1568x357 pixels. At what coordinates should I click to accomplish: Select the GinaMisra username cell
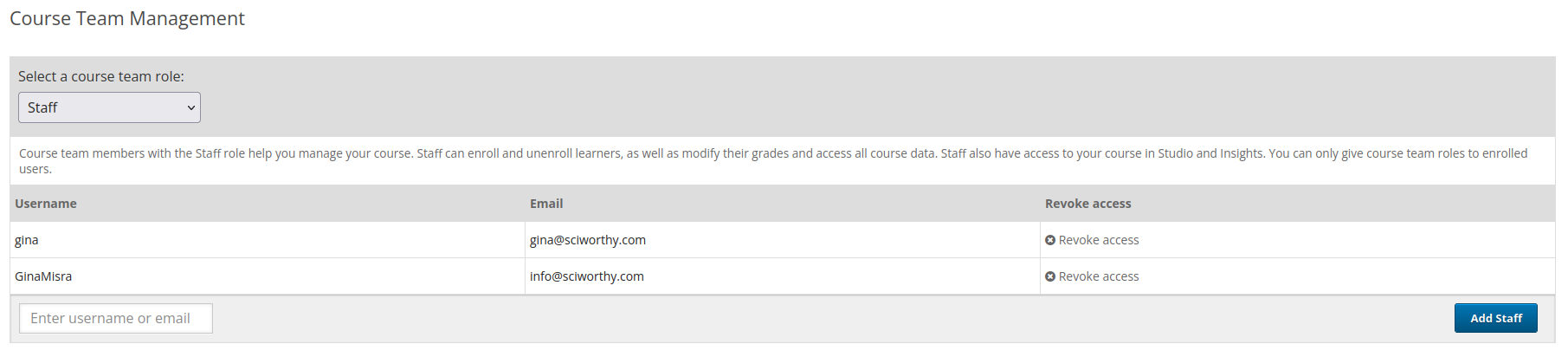click(268, 276)
